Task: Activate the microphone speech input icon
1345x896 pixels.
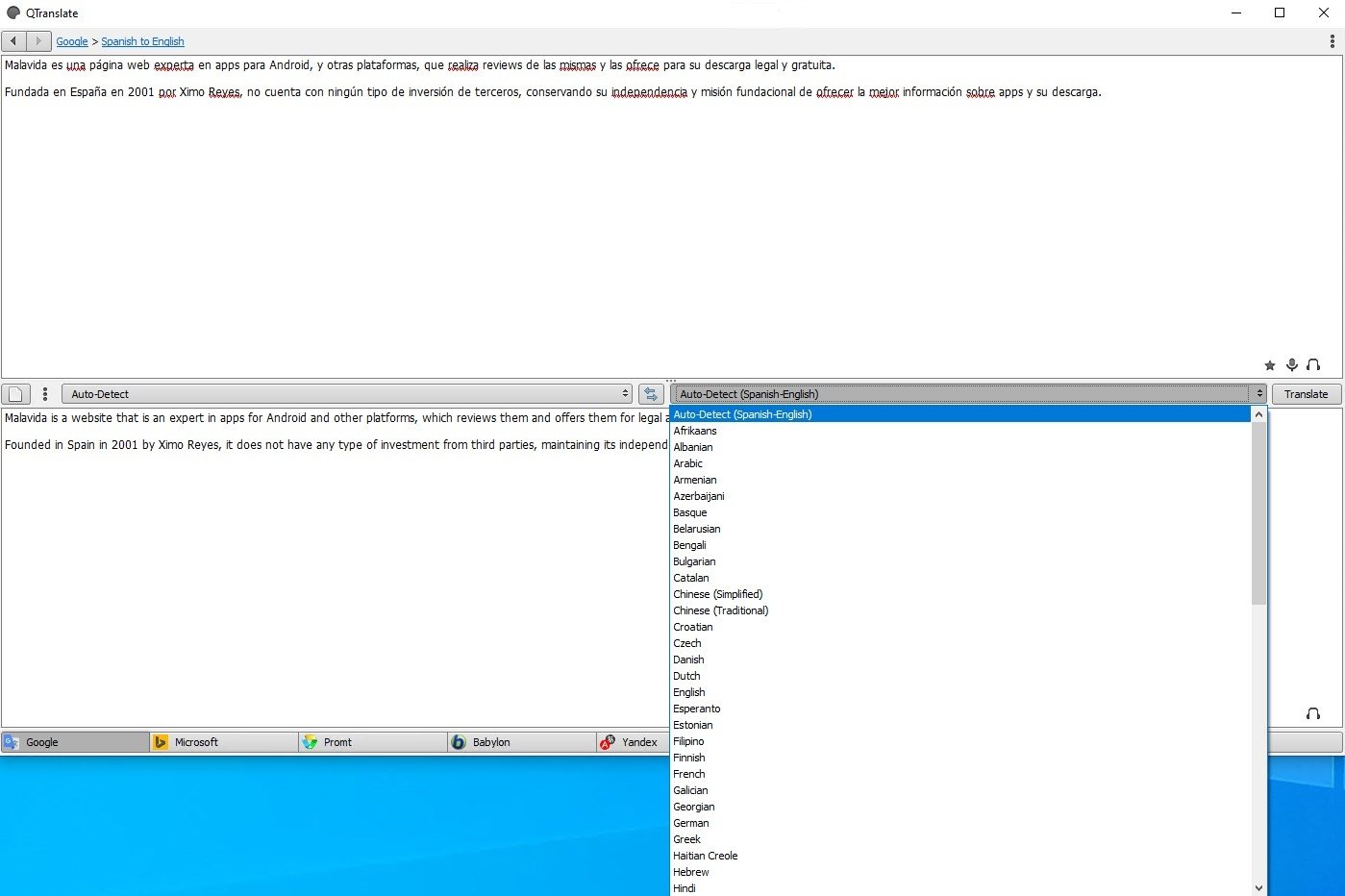Action: pos(1291,365)
